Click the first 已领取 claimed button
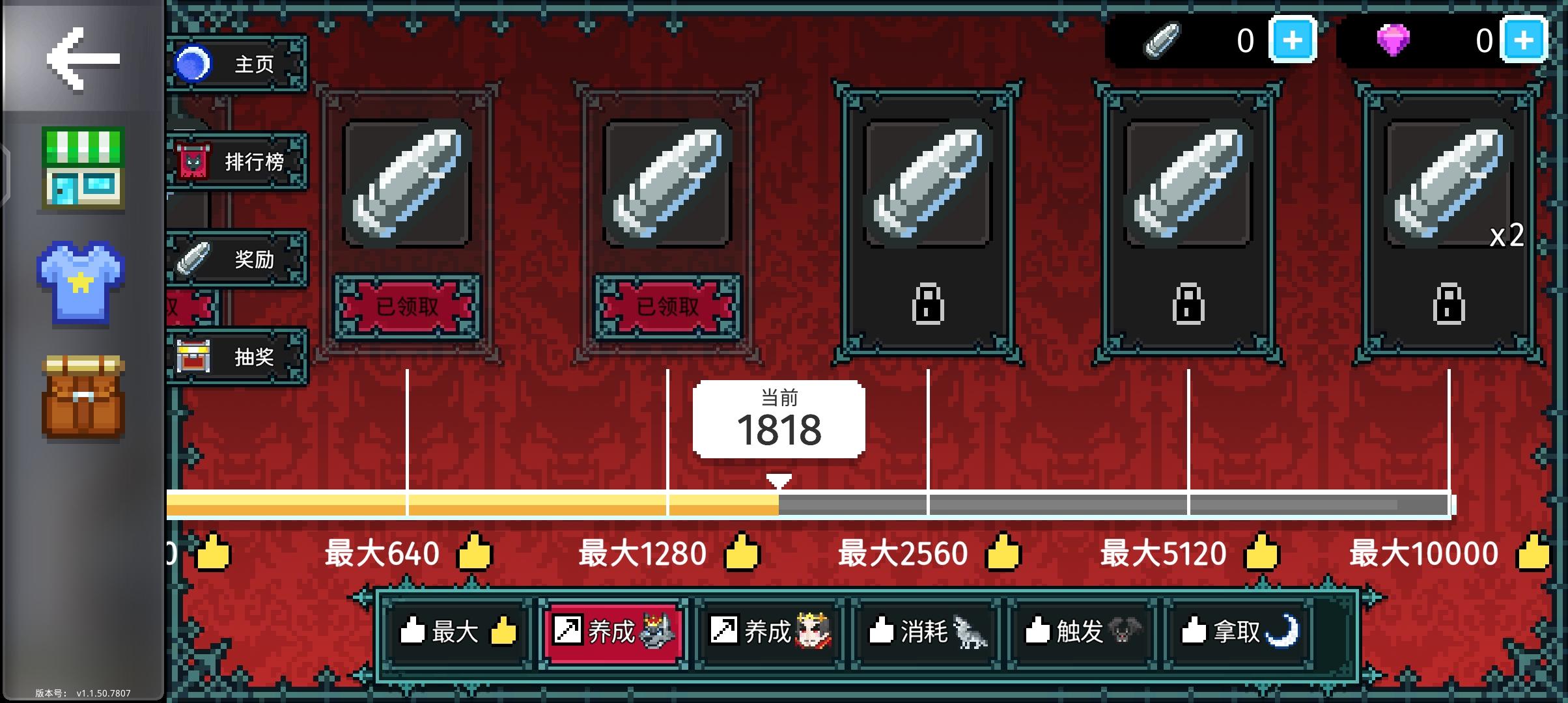The height and width of the screenshot is (703, 1568). 408,306
